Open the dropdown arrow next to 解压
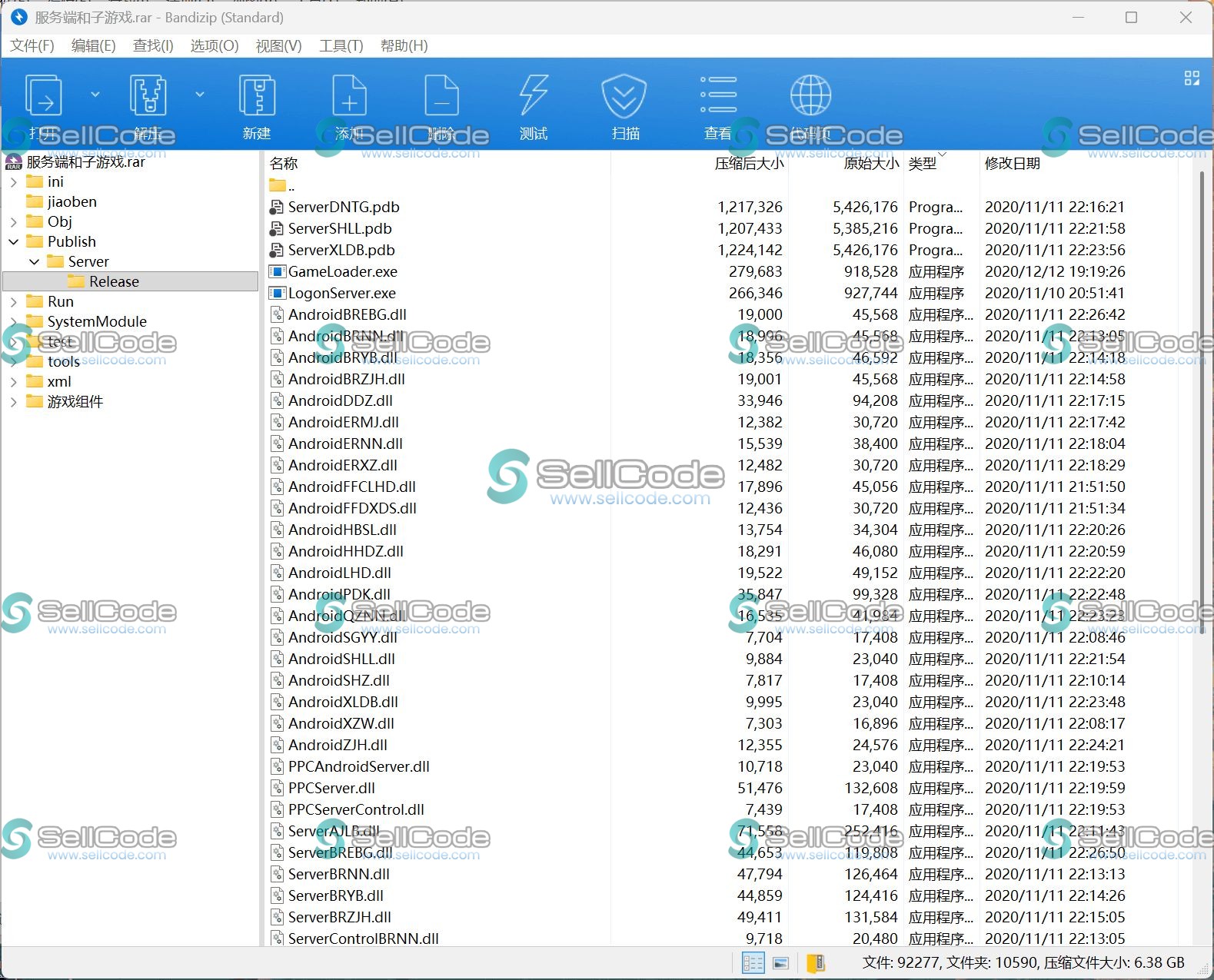Viewport: 1214px width, 980px height. point(200,95)
